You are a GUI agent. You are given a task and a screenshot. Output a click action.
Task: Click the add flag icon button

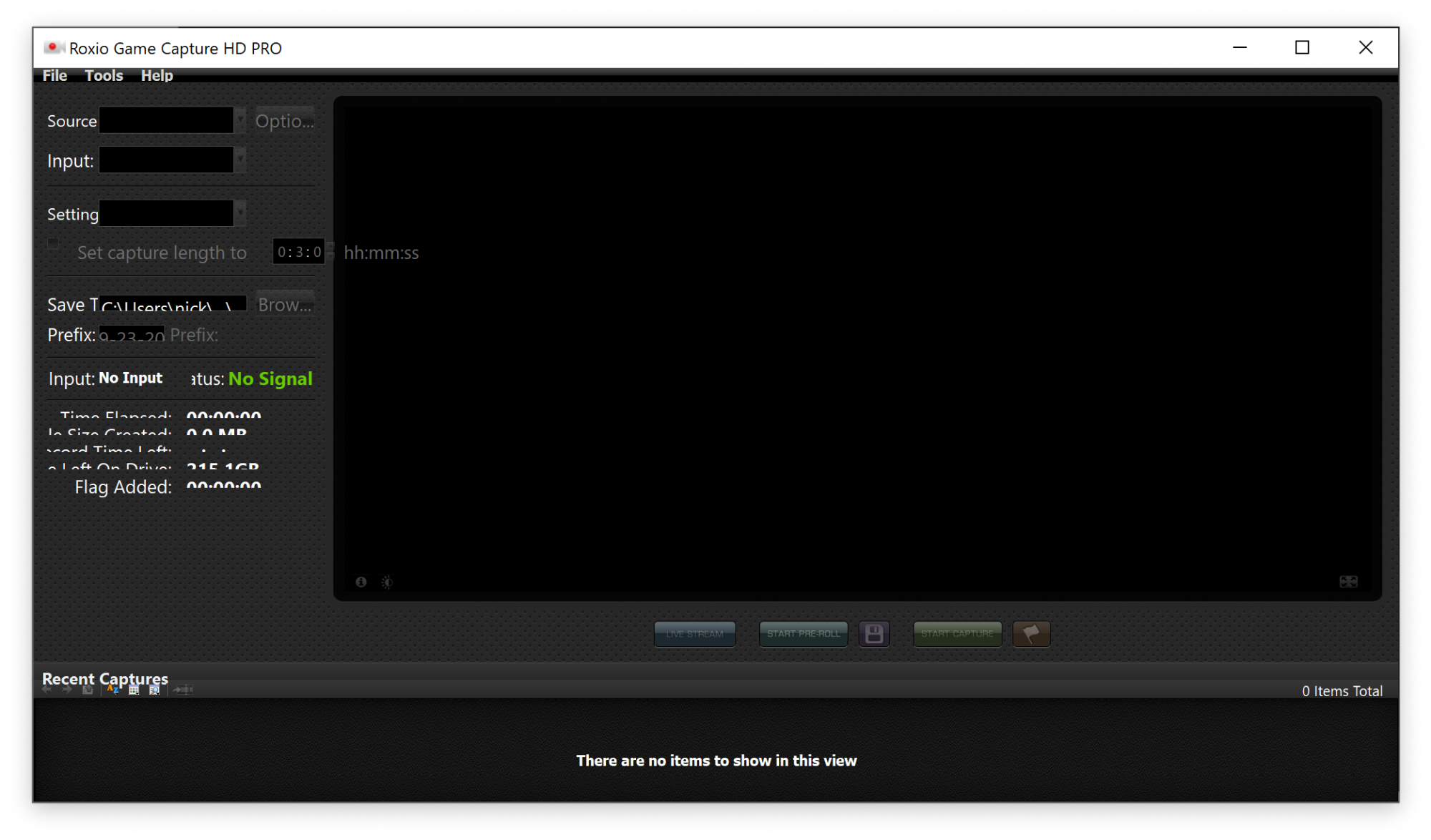point(1032,633)
